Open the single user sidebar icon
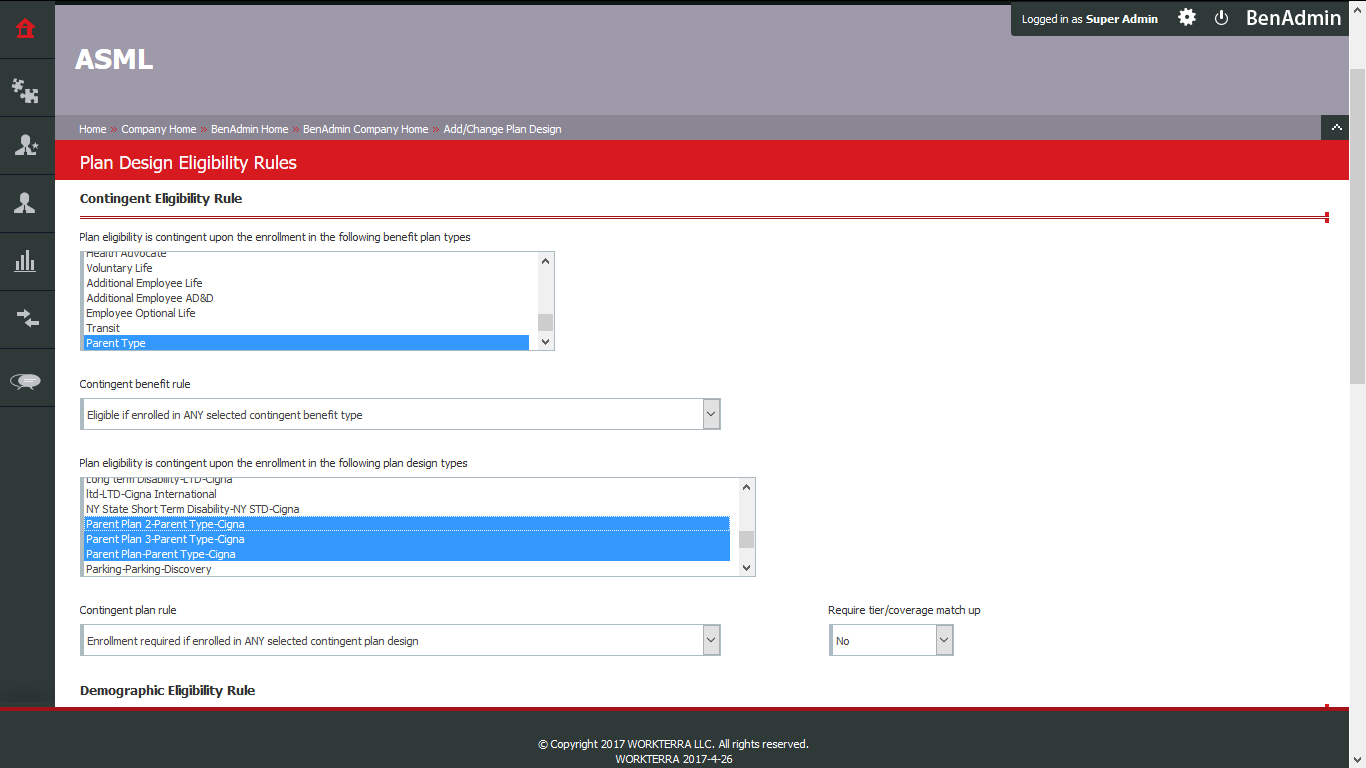Viewport: 1366px width, 768px height. tap(26, 204)
